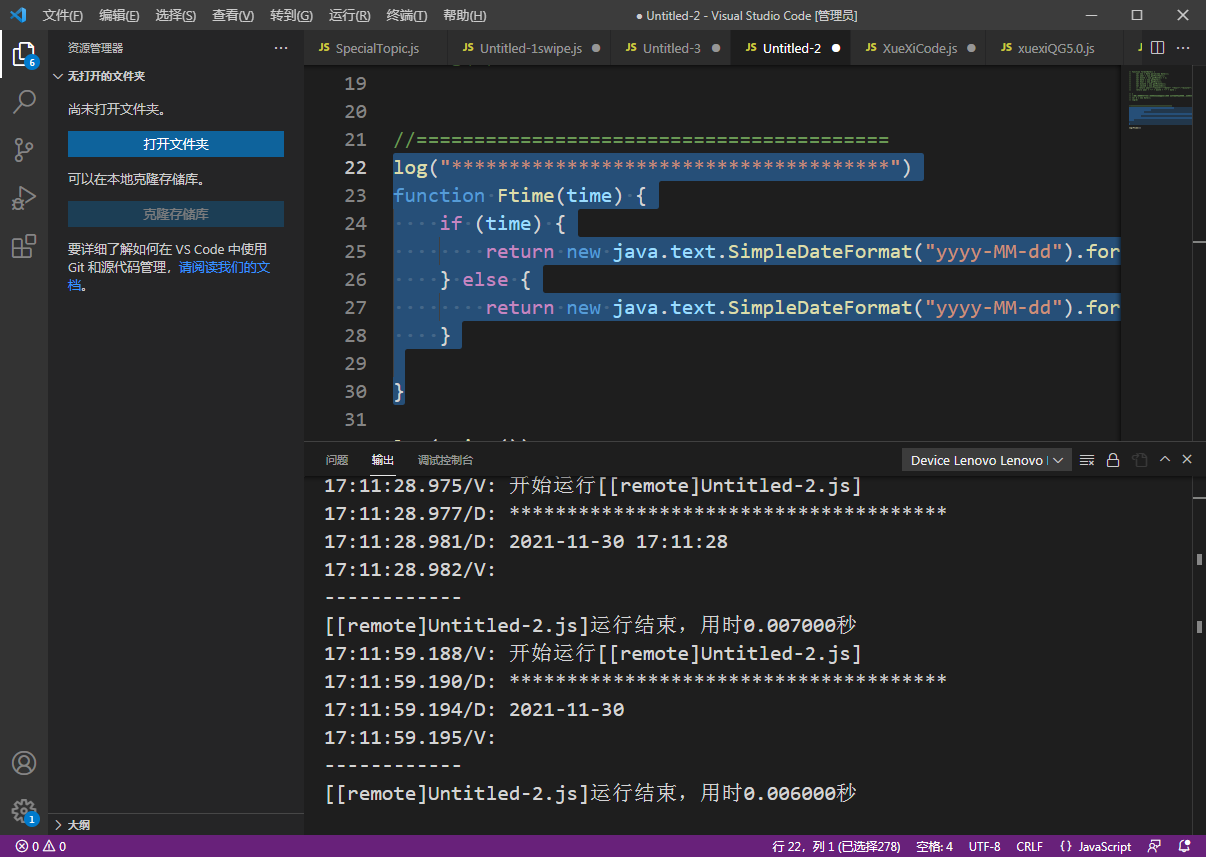Open the 运行 menu

pyautogui.click(x=347, y=15)
